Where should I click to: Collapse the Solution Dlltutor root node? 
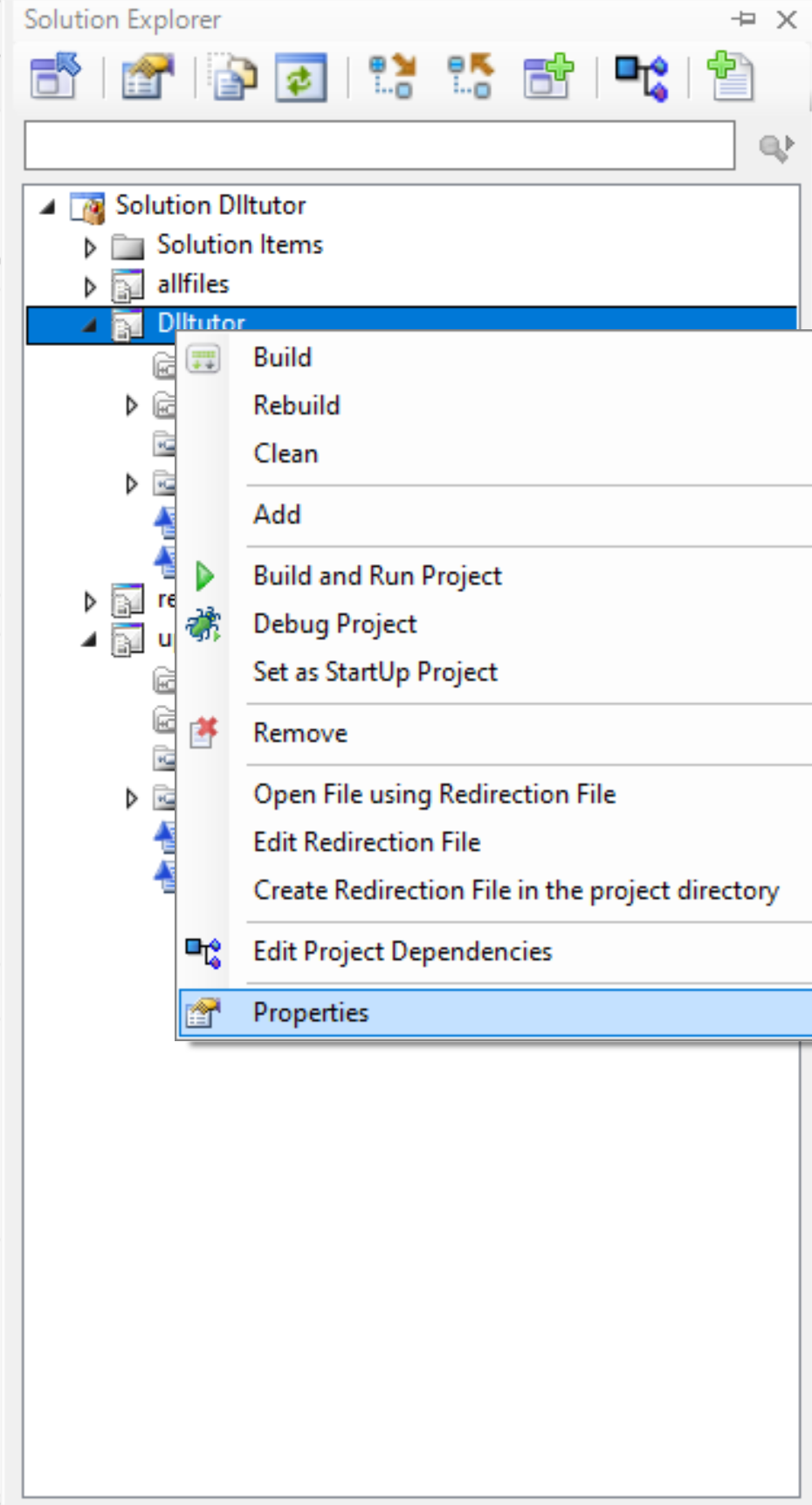click(48, 207)
